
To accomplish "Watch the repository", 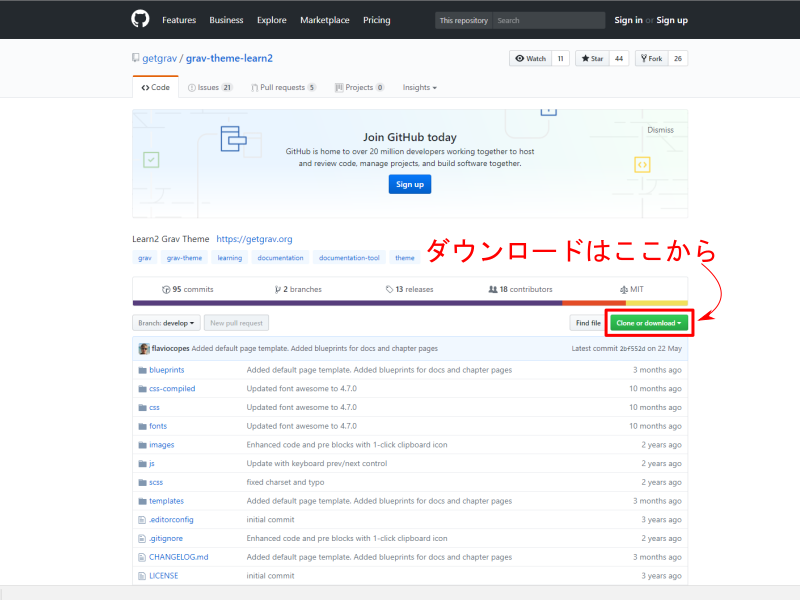I will pyautogui.click(x=531, y=58).
